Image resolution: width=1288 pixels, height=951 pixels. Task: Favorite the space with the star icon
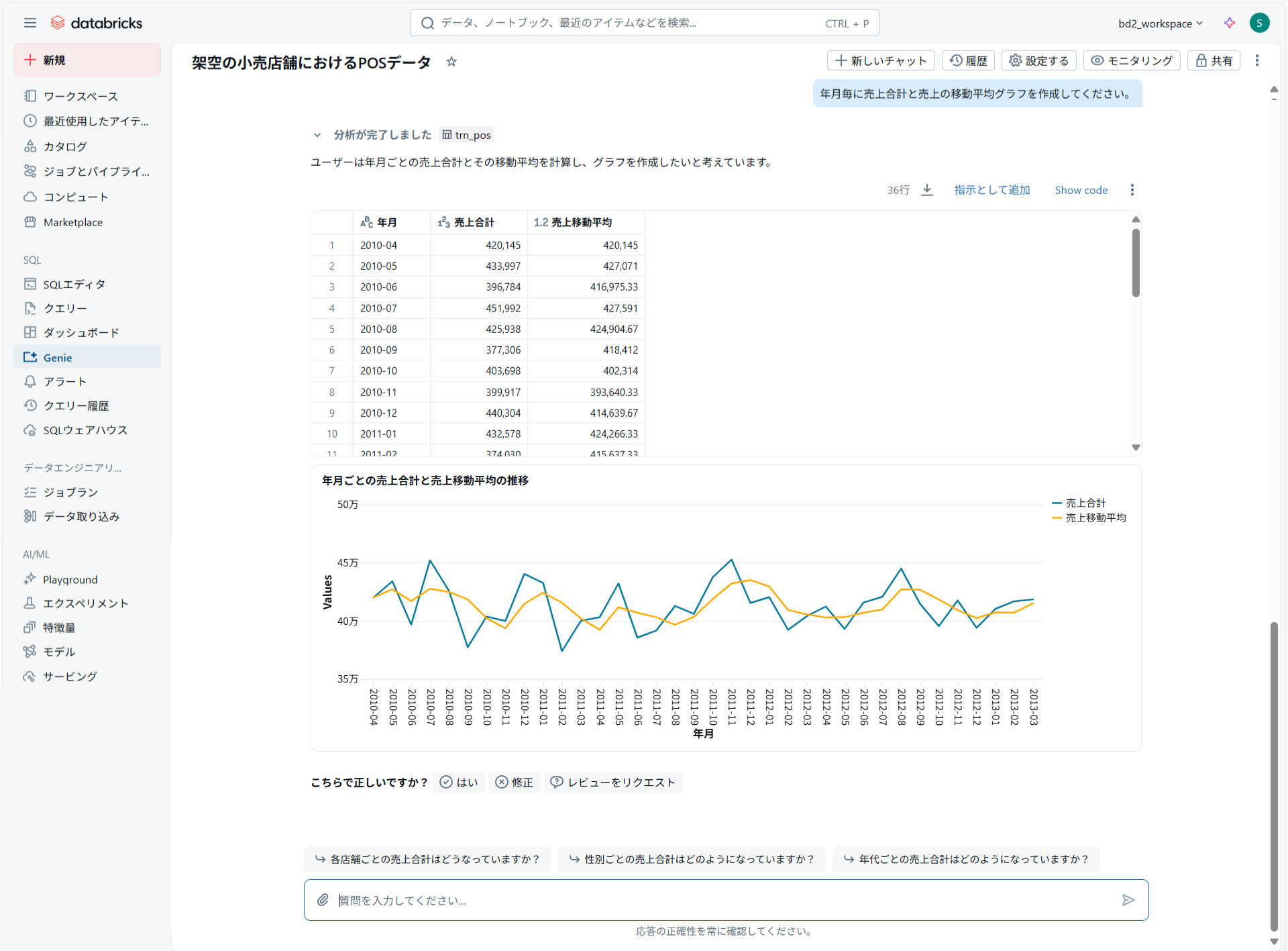(451, 62)
